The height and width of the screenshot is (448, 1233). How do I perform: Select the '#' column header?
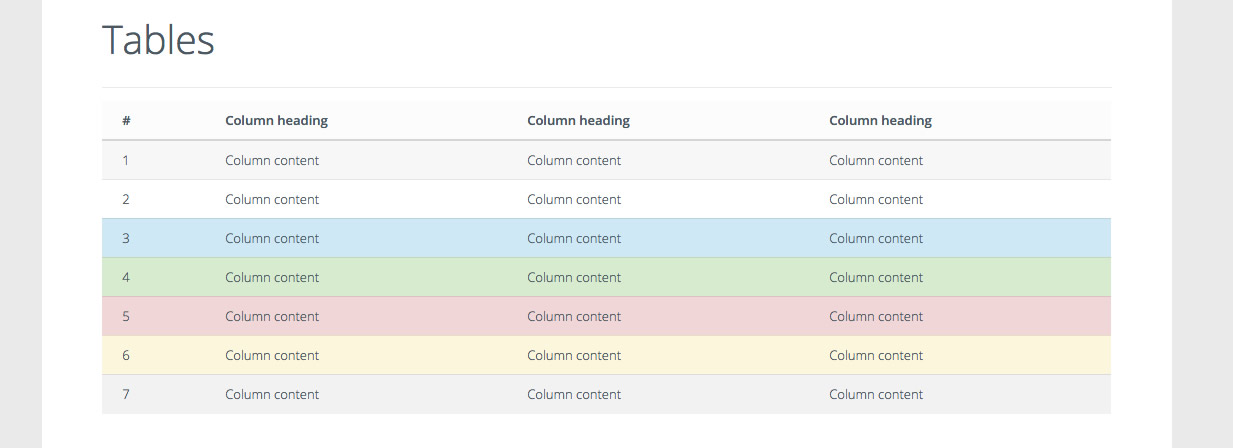click(x=126, y=121)
